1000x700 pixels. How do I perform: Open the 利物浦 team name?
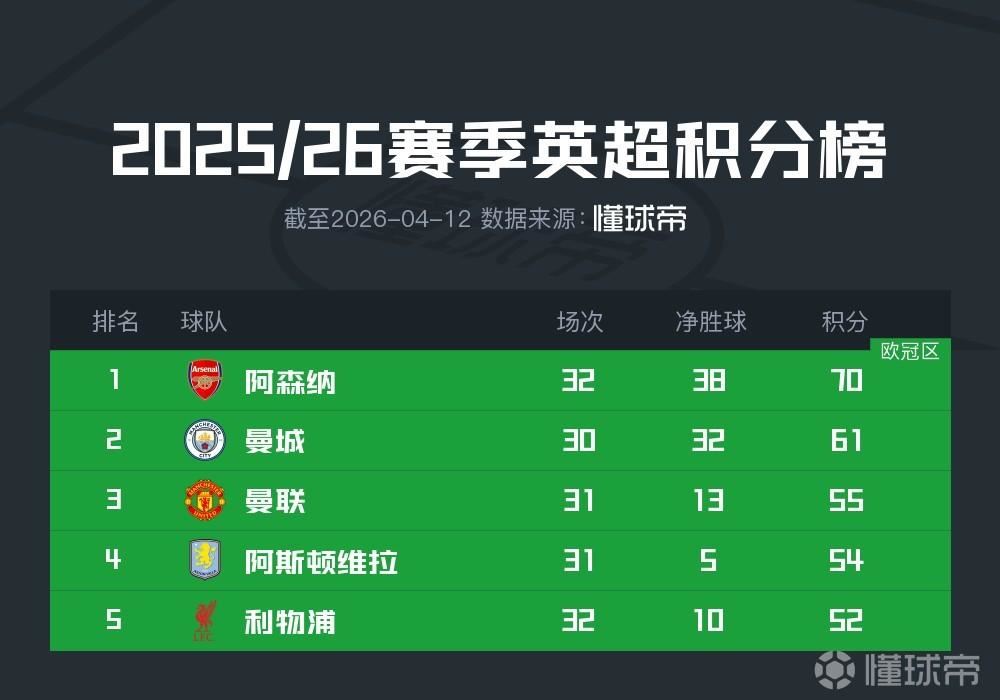tap(290, 622)
